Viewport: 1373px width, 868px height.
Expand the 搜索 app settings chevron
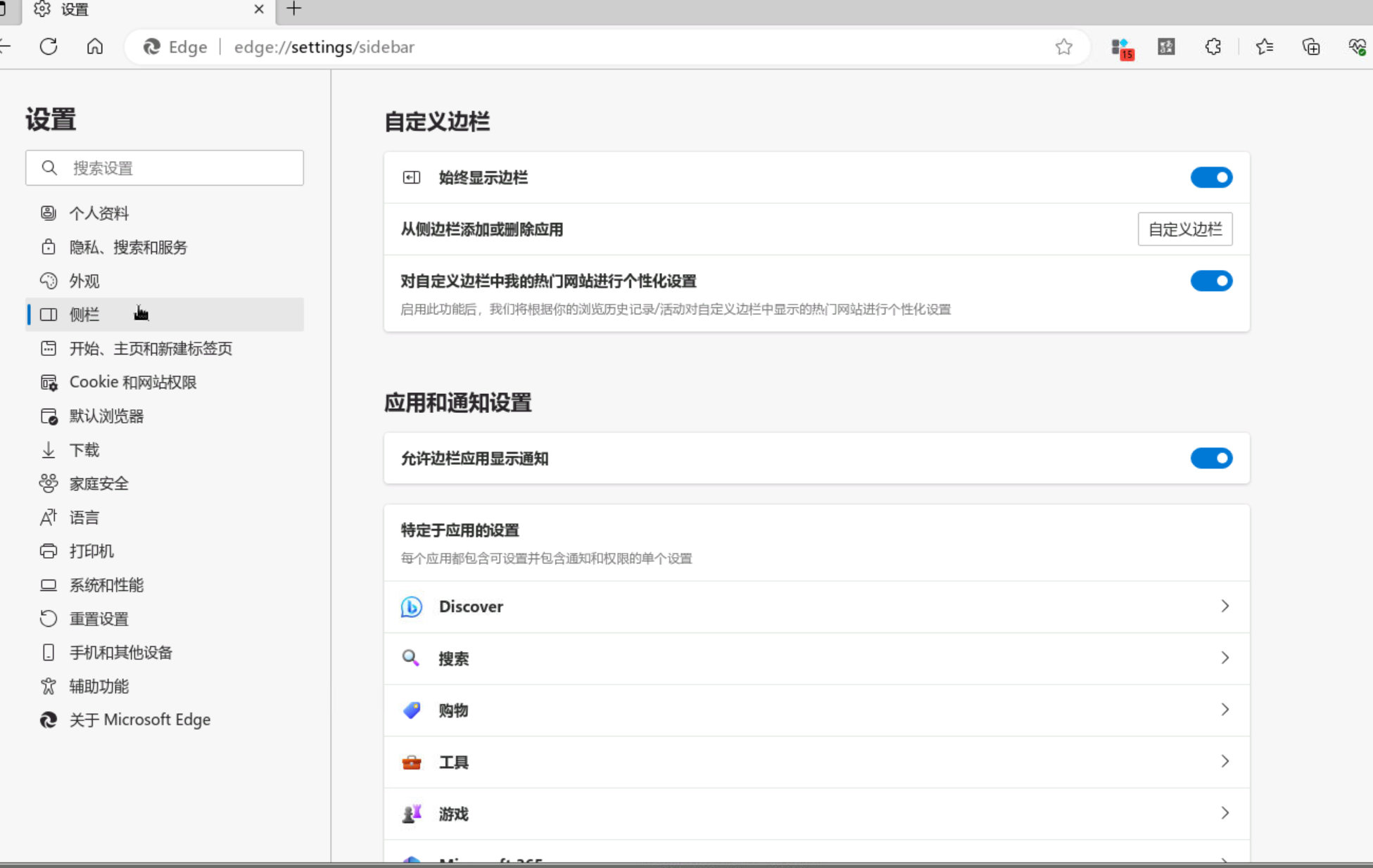click(x=1225, y=658)
